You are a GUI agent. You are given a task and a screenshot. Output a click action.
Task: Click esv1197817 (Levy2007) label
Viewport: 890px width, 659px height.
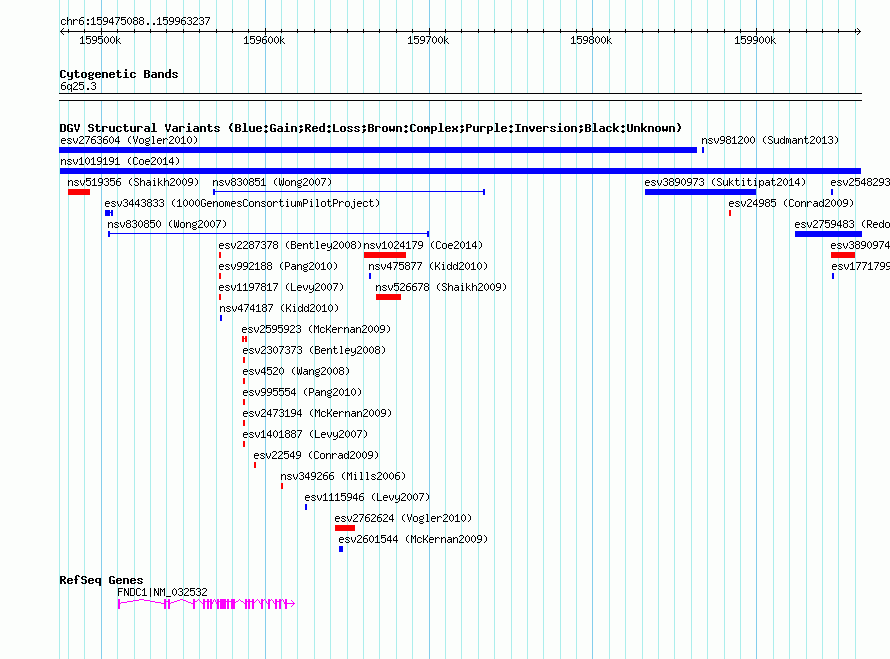click(x=281, y=287)
